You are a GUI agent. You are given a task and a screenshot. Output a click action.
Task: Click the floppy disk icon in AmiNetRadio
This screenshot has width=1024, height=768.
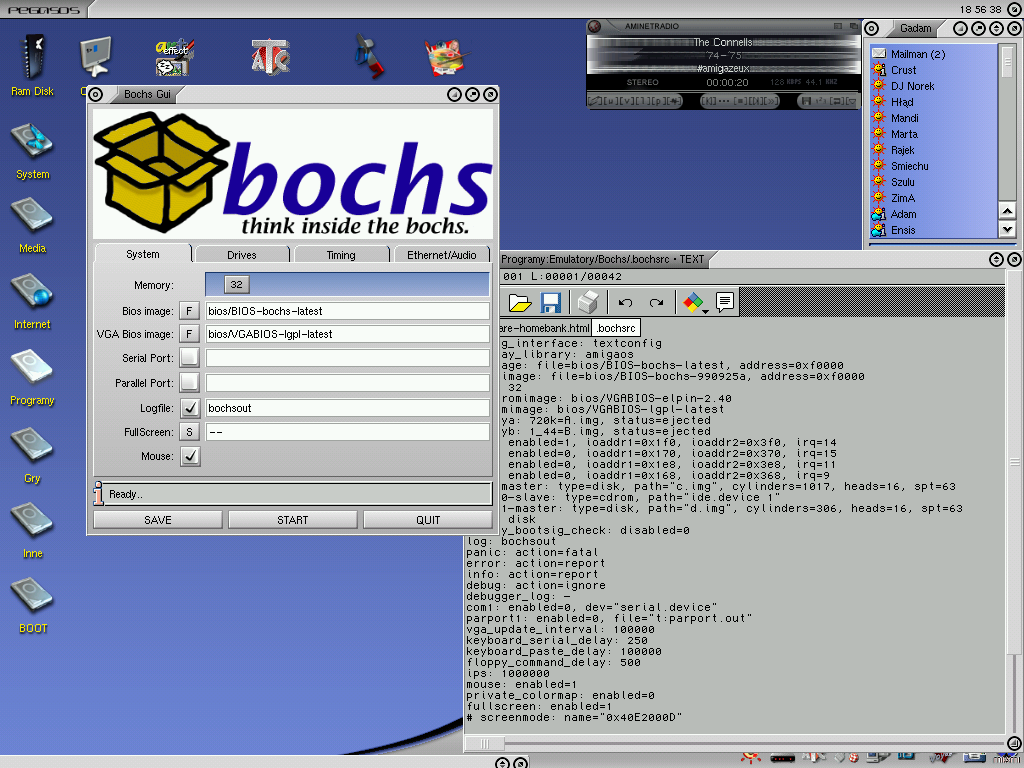pyautogui.click(x=806, y=101)
